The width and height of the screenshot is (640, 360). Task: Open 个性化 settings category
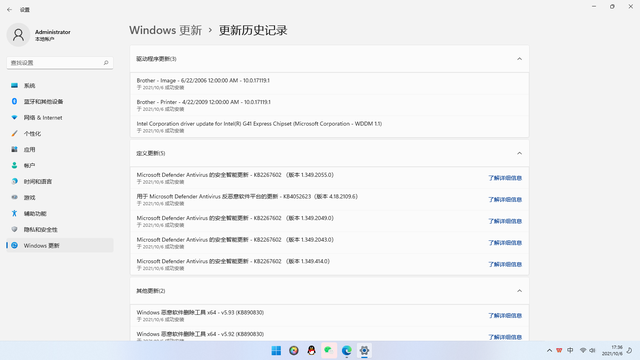coord(60,133)
